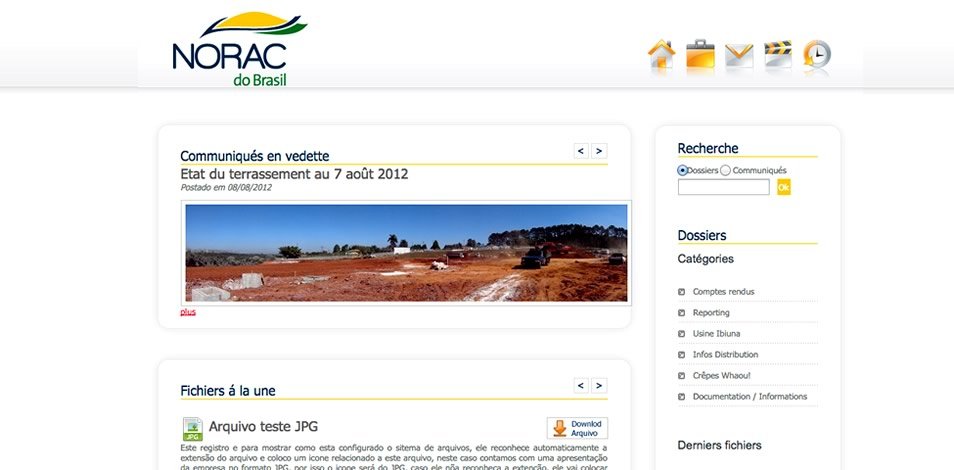Open the mail envelope icon

tap(739, 55)
